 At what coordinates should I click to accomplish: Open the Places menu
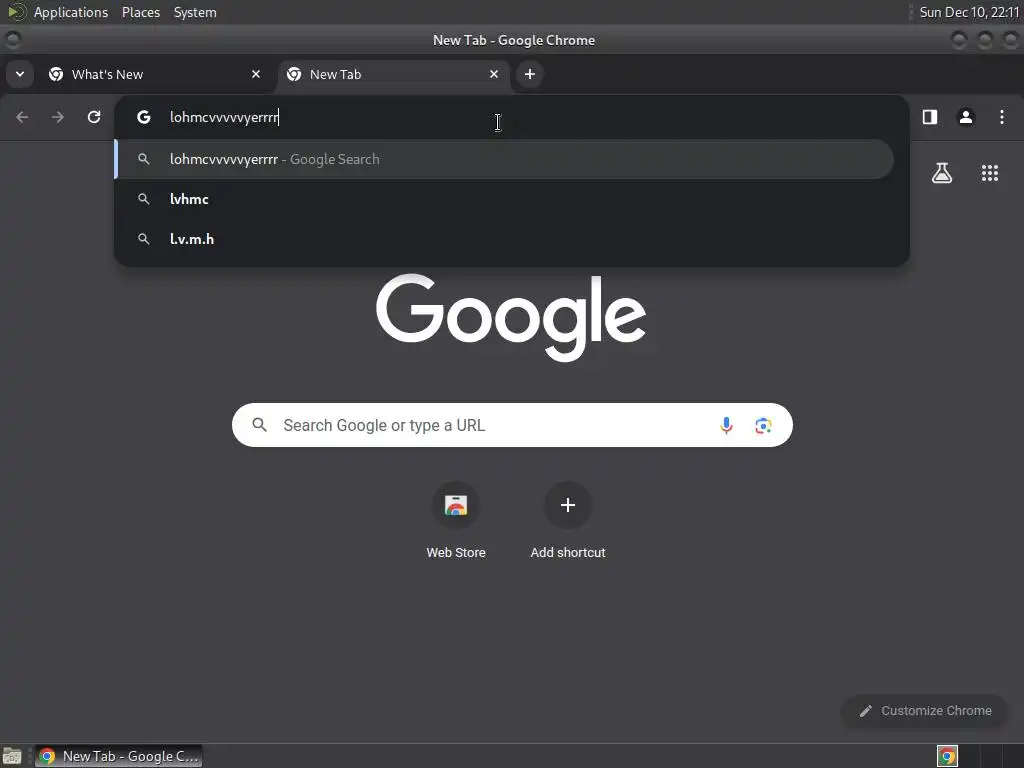(x=141, y=12)
